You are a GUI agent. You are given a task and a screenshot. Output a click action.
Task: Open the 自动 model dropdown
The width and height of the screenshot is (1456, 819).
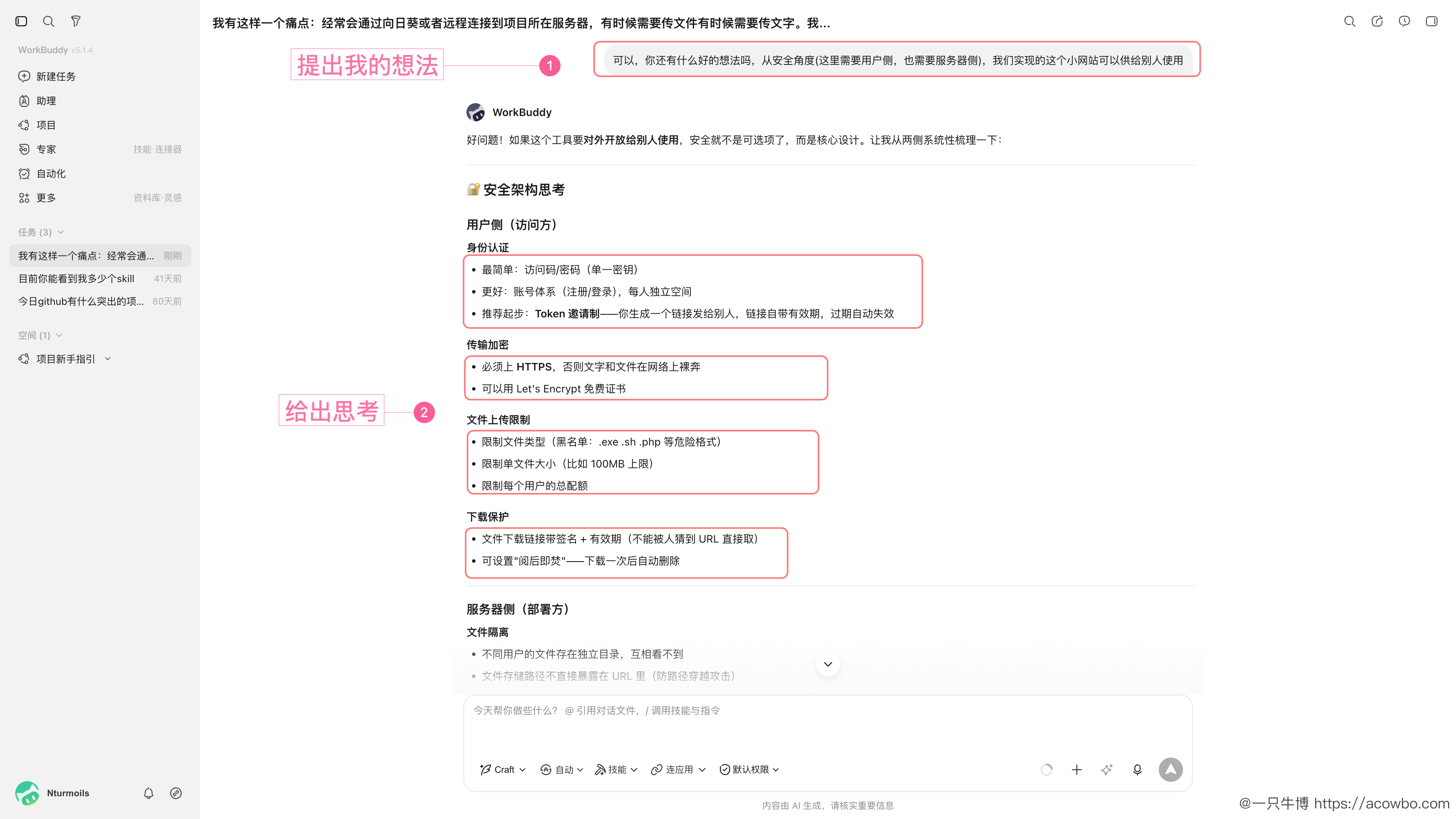tap(562, 769)
